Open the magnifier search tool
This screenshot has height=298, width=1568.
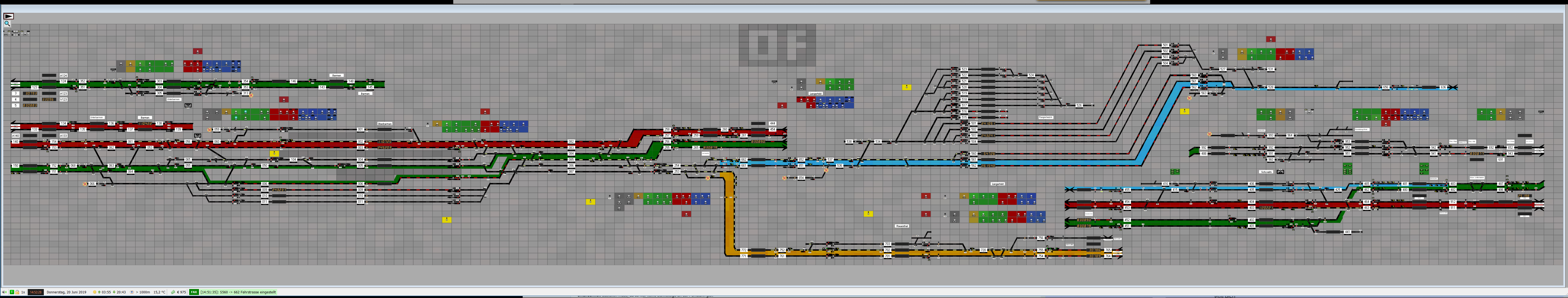[x=7, y=24]
